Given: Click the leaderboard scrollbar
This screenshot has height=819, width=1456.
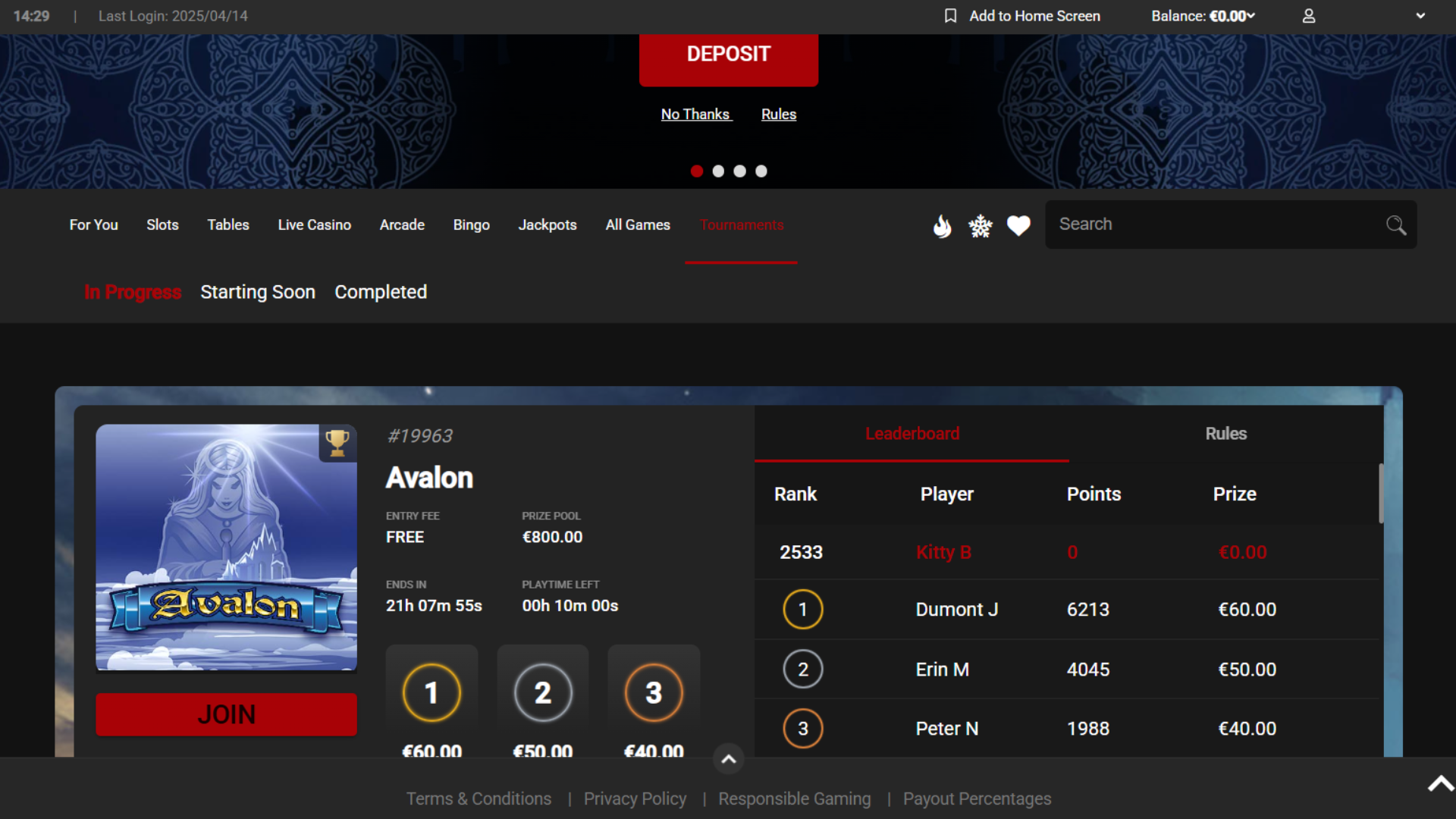Looking at the screenshot, I should 1381,493.
